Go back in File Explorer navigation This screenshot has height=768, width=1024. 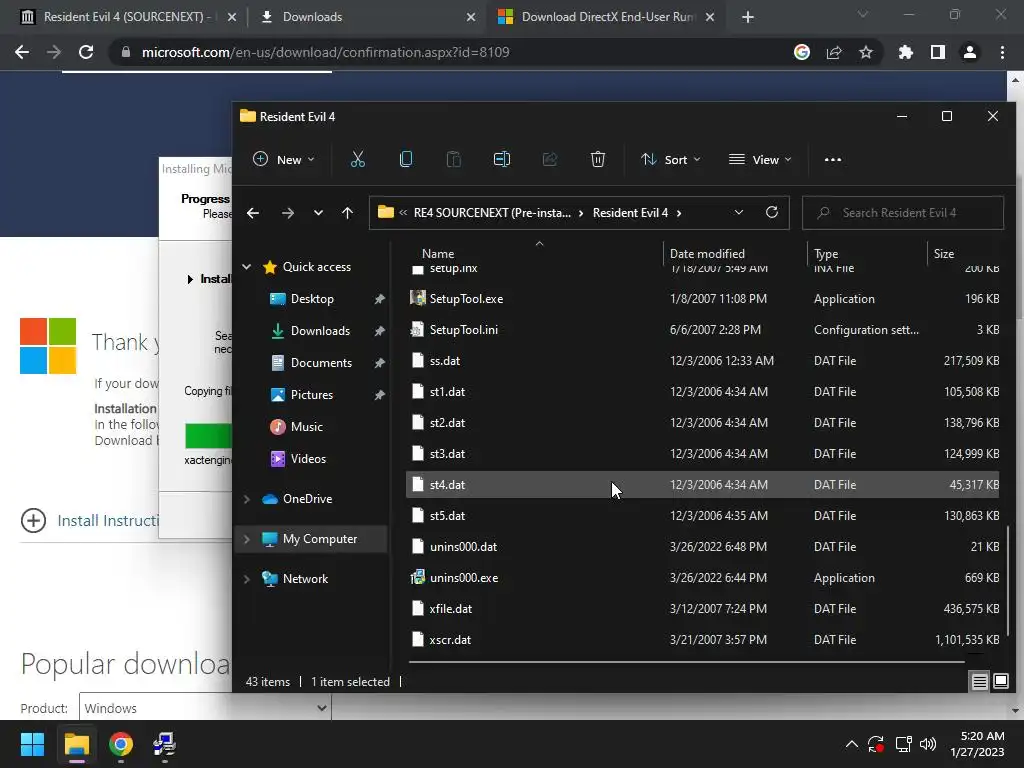253,213
